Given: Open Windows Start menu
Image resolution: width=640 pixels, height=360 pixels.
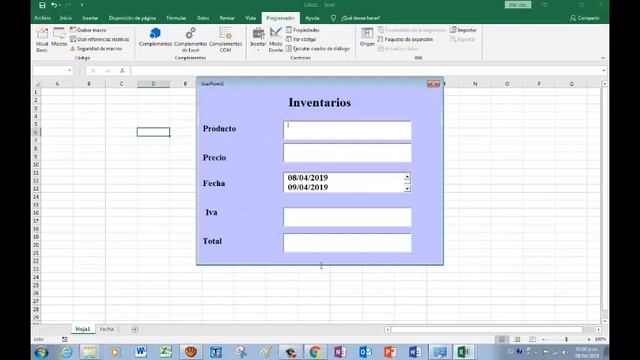Looking at the screenshot, I should (x=41, y=352).
